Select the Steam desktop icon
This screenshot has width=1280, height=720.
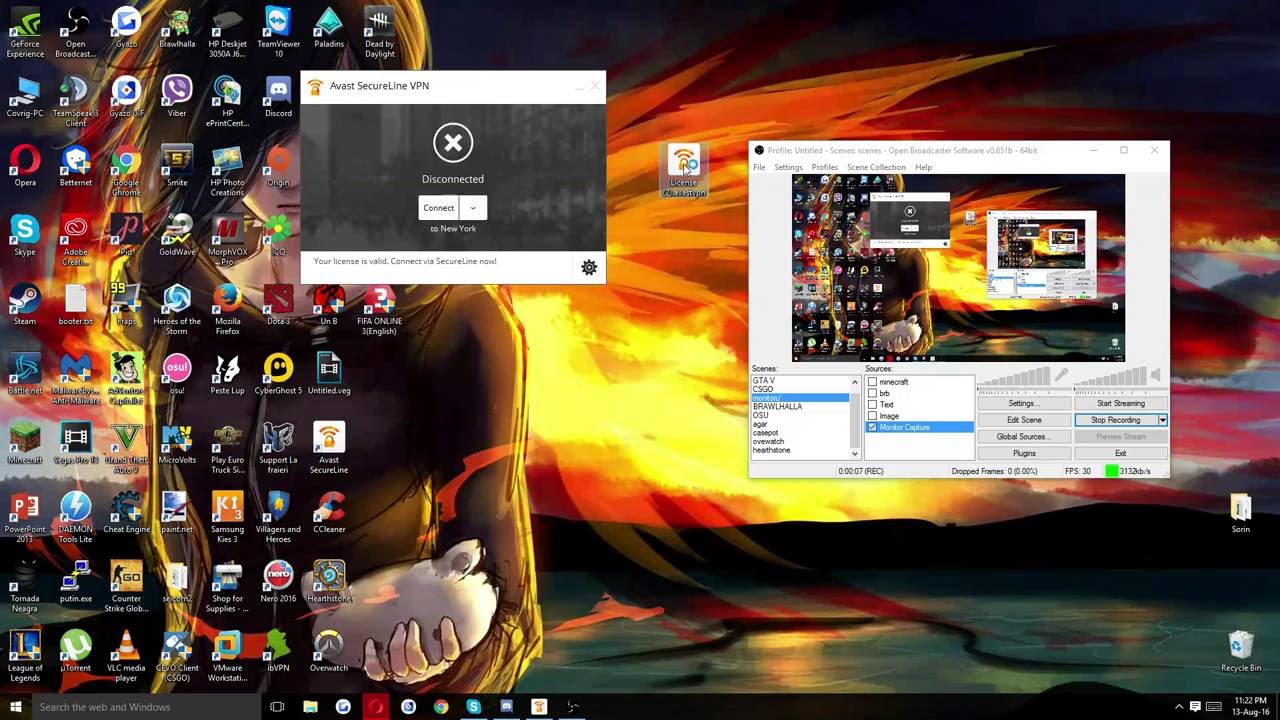coord(25,305)
